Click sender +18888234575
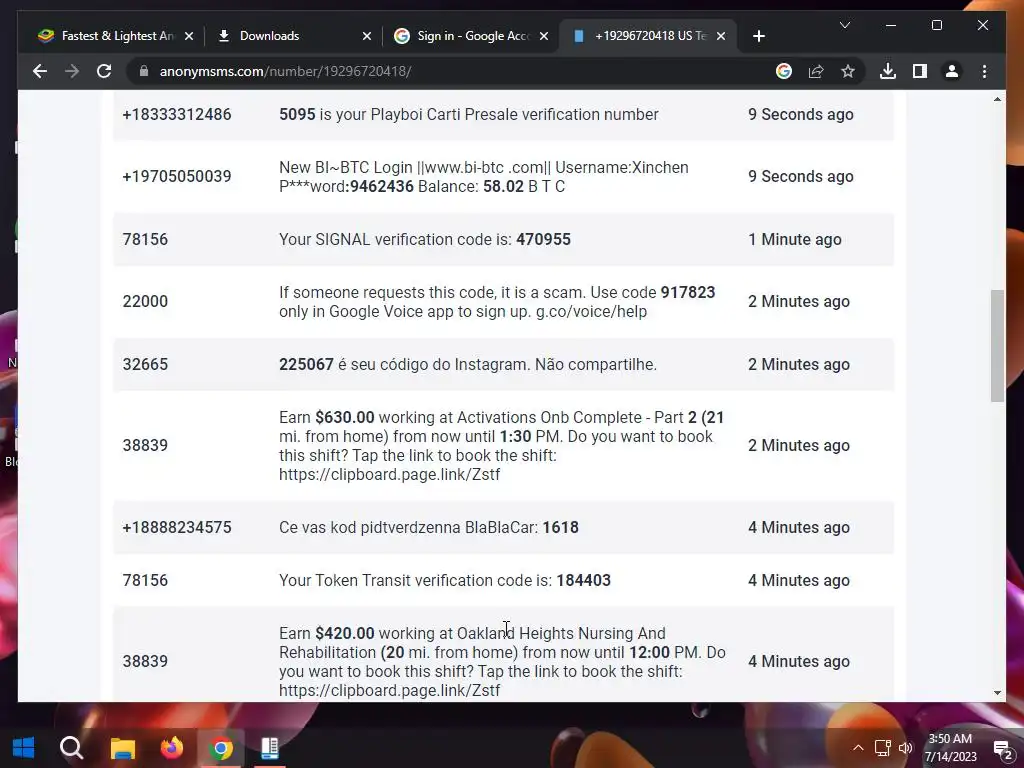The height and width of the screenshot is (768, 1024). 177,528
